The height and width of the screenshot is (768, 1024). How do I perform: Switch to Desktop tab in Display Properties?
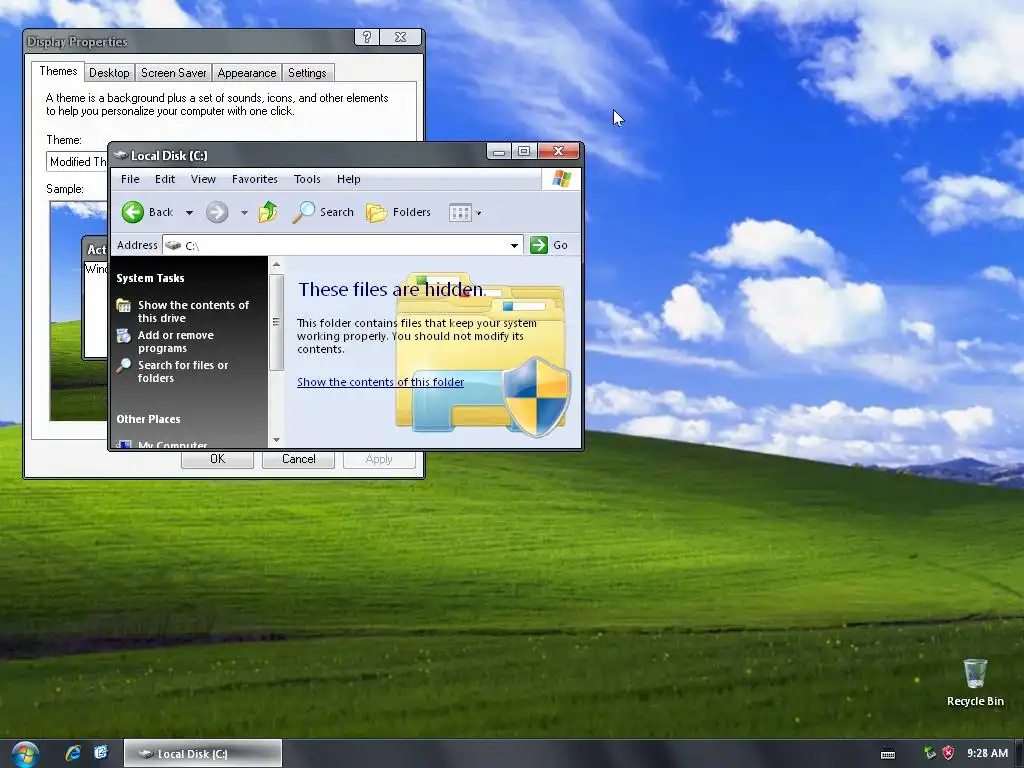[x=109, y=72]
